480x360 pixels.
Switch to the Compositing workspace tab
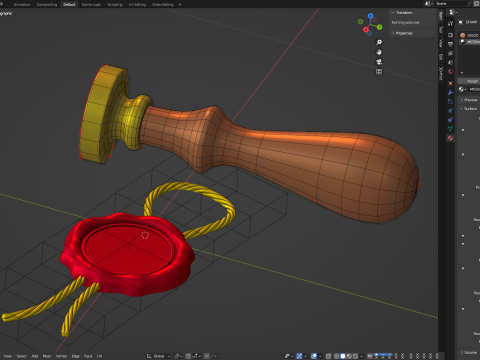pos(47,4)
